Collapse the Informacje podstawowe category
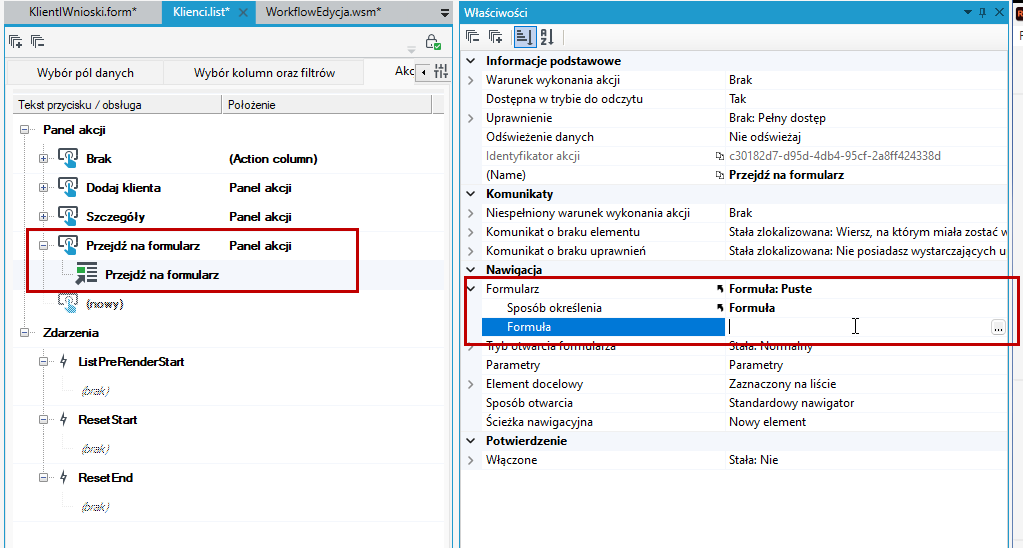This screenshot has width=1023, height=548. (471, 61)
